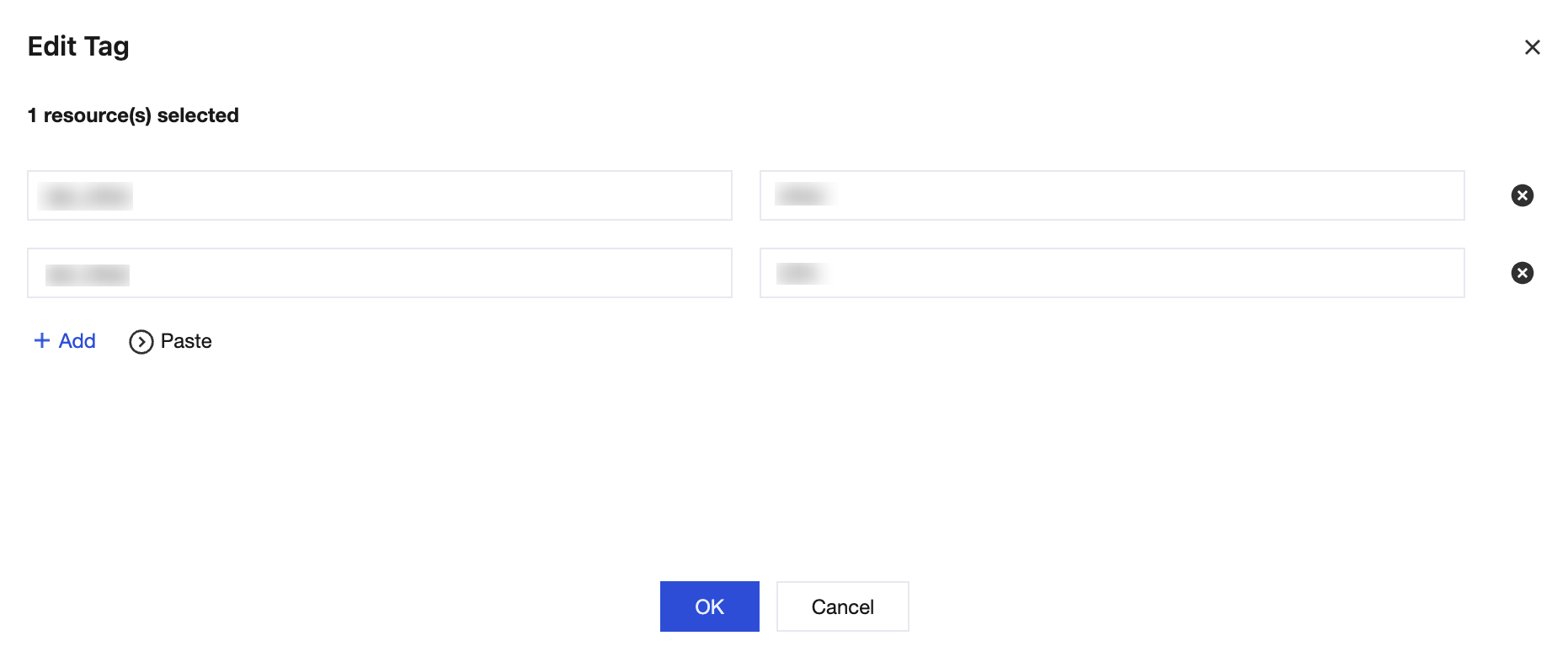This screenshot has width=1568, height=657.
Task: Focus the second row tag key field
Action: (x=421, y=273)
